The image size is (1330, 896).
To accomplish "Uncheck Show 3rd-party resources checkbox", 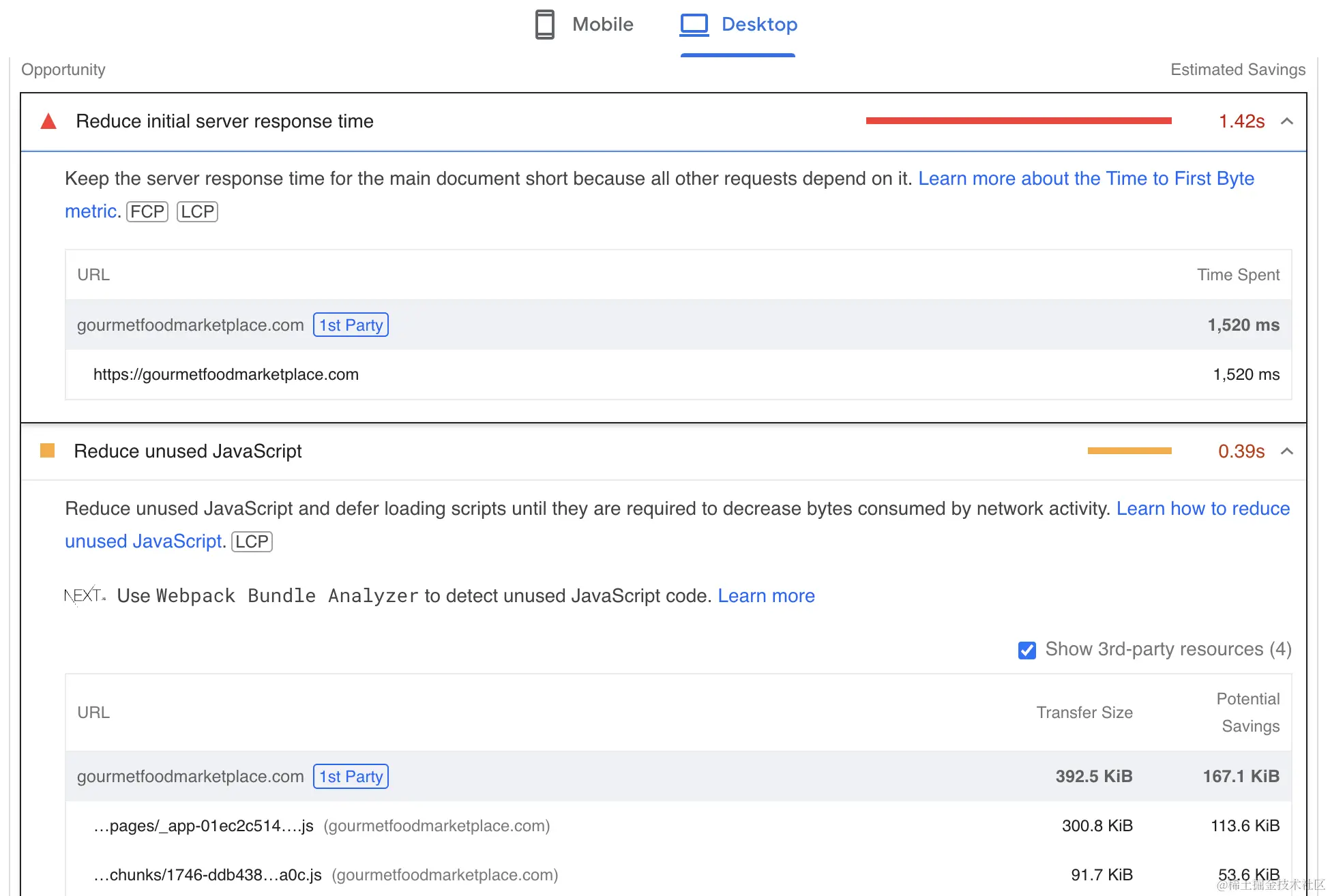I will [x=1026, y=650].
